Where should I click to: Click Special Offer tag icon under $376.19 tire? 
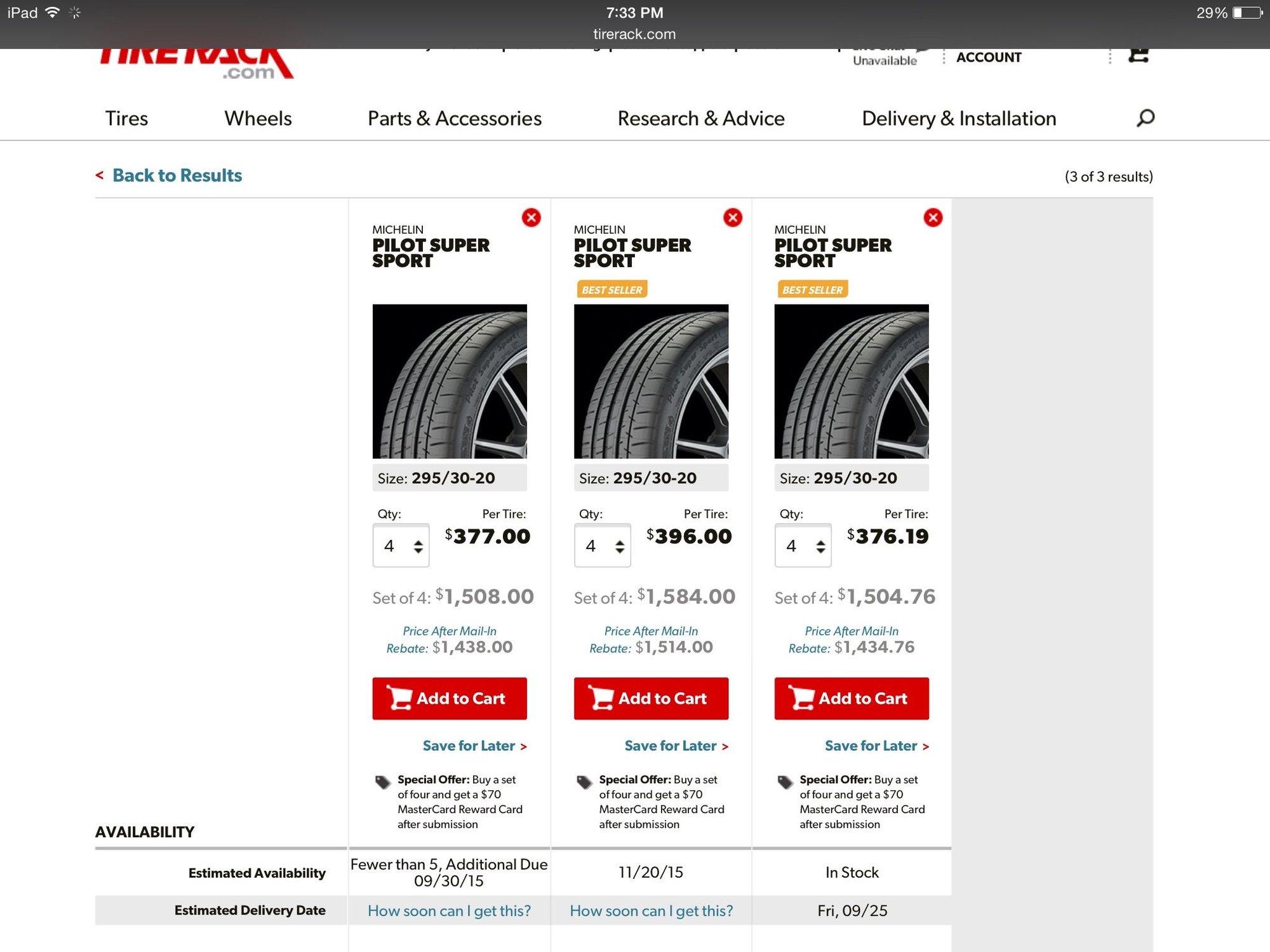click(785, 782)
